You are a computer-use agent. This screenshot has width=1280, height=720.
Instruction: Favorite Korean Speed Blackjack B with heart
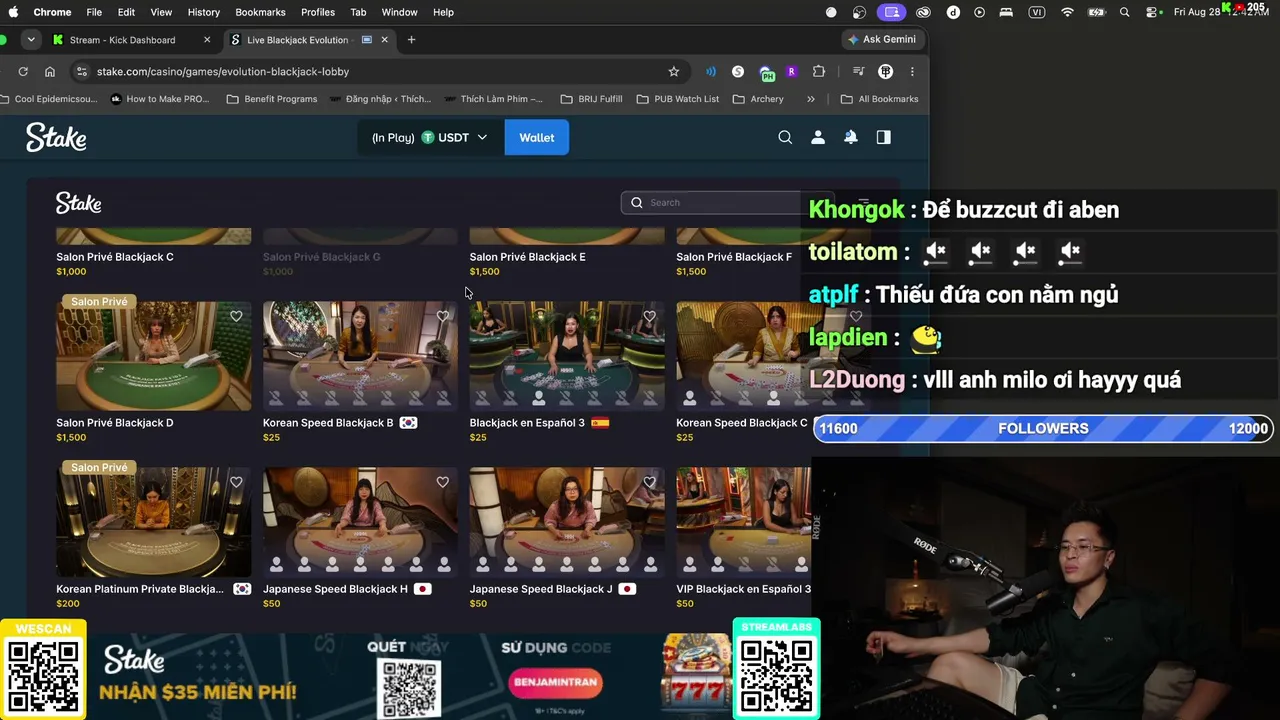pos(443,316)
